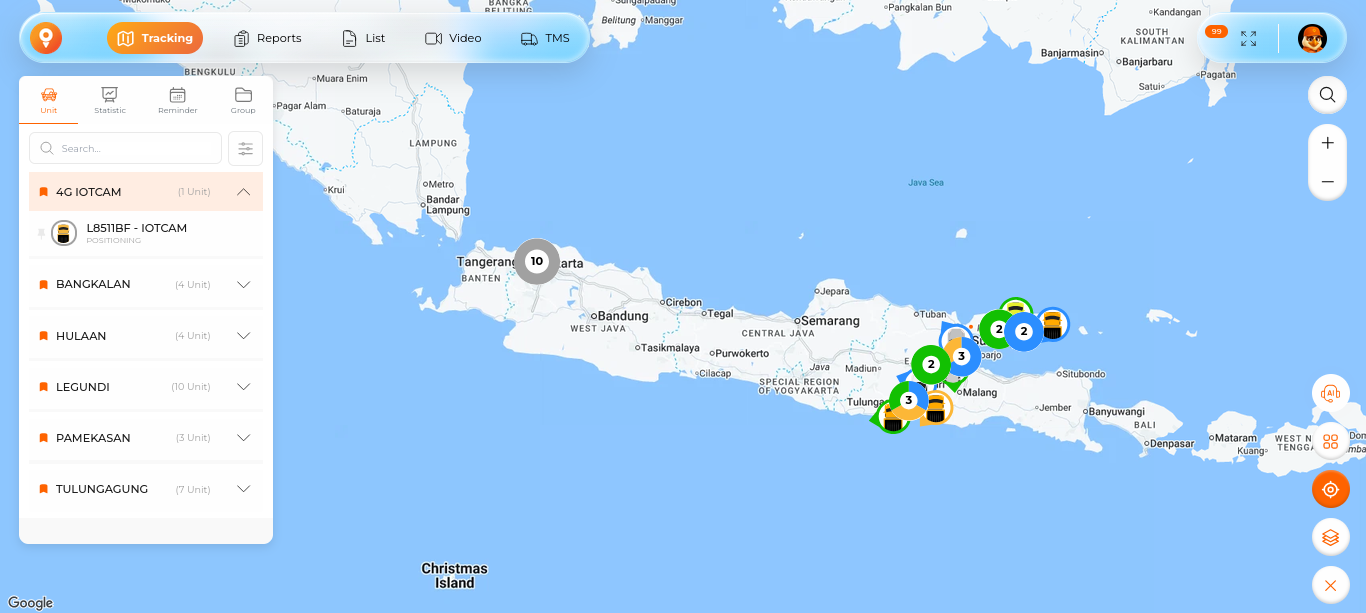The height and width of the screenshot is (613, 1366).
Task: Toggle the L8511BF unit marker checkbox
Action: click(x=41, y=233)
